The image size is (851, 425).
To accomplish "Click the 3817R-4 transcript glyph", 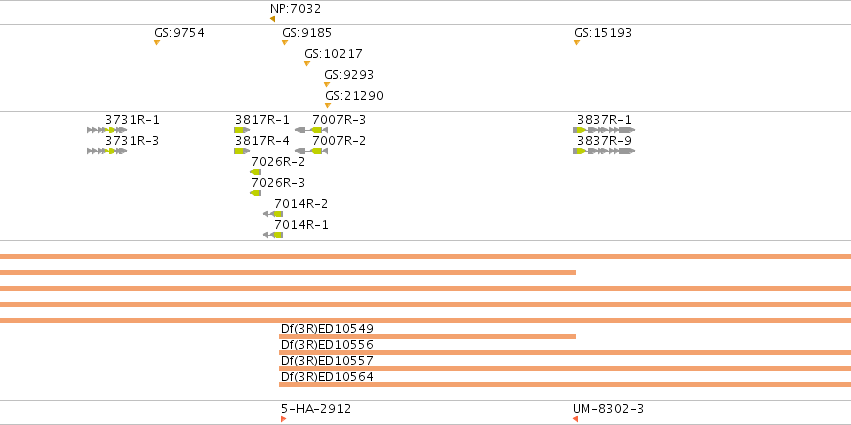I will tap(242, 151).
